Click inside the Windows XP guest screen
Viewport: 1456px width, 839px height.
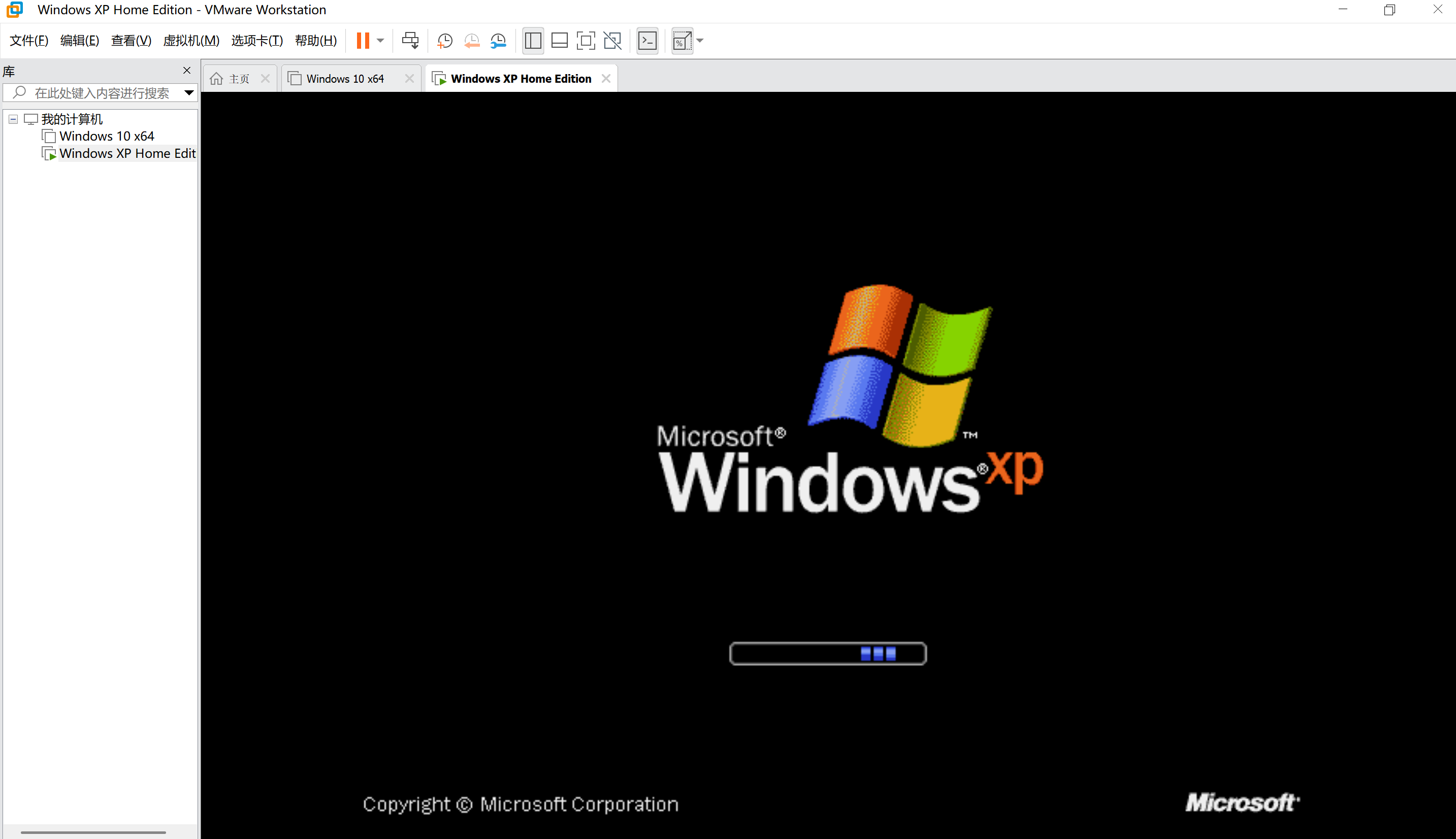(828, 465)
